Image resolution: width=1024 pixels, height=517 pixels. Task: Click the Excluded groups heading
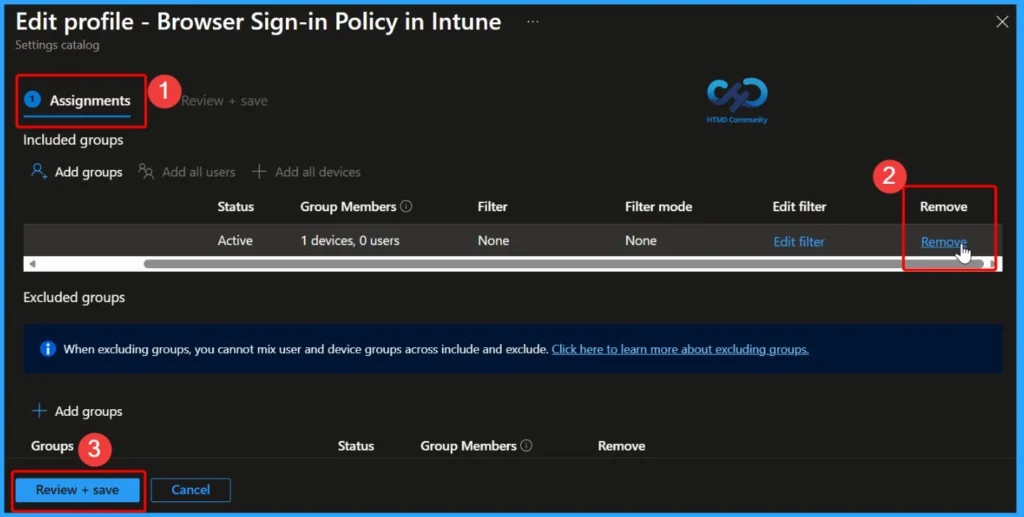point(74,297)
